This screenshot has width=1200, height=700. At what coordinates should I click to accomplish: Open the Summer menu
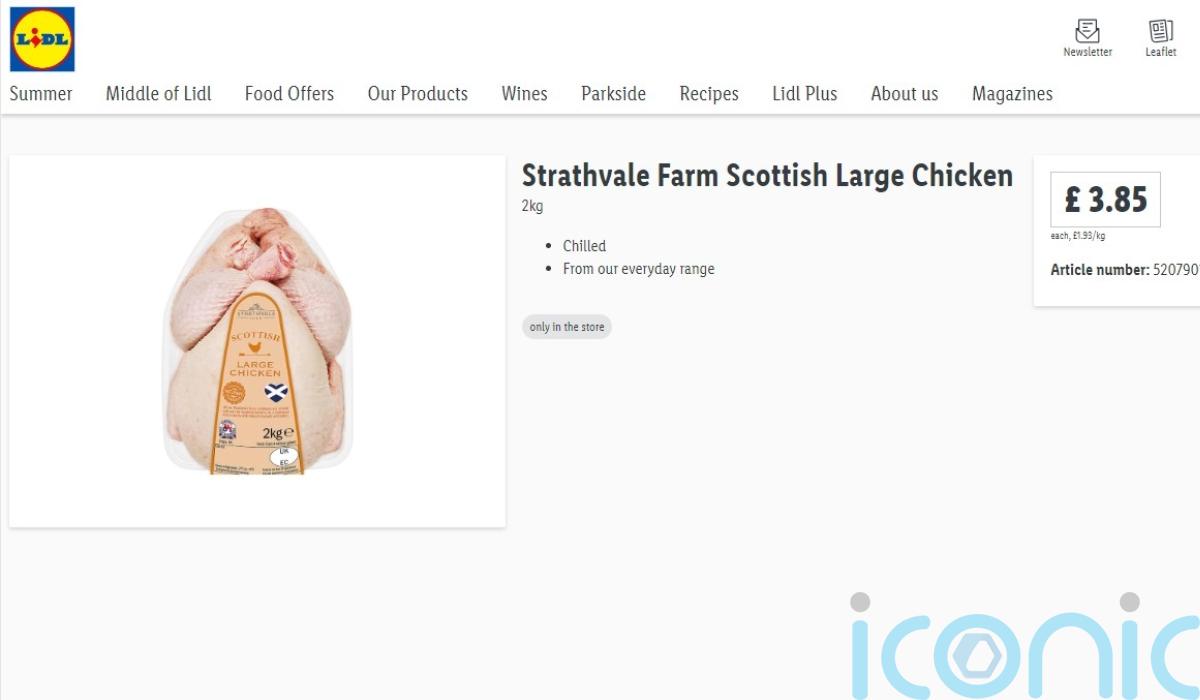(41, 94)
